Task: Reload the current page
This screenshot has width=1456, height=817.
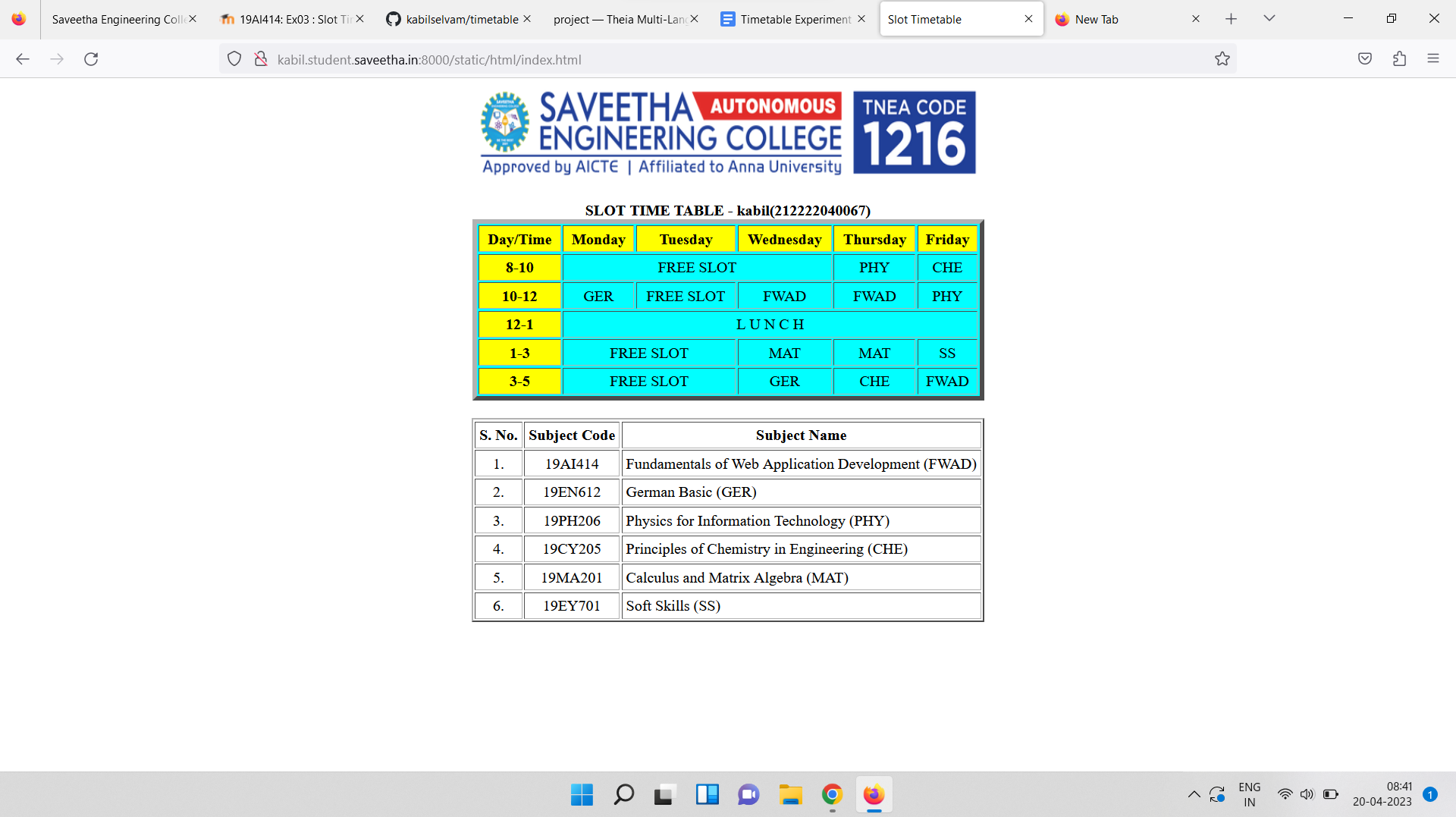Action: point(91,59)
